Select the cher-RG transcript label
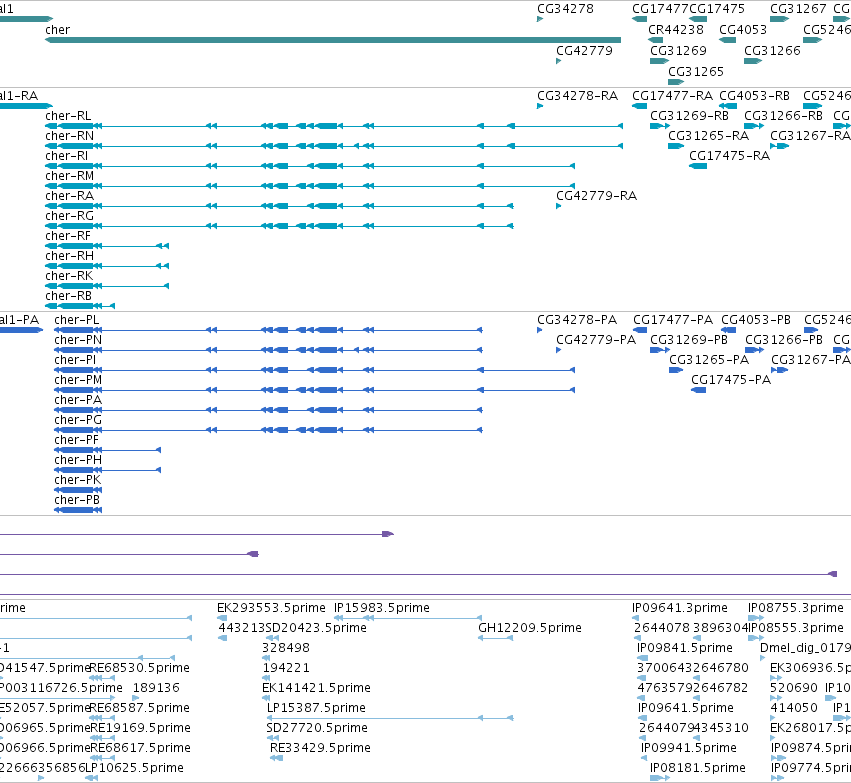 click(x=69, y=216)
